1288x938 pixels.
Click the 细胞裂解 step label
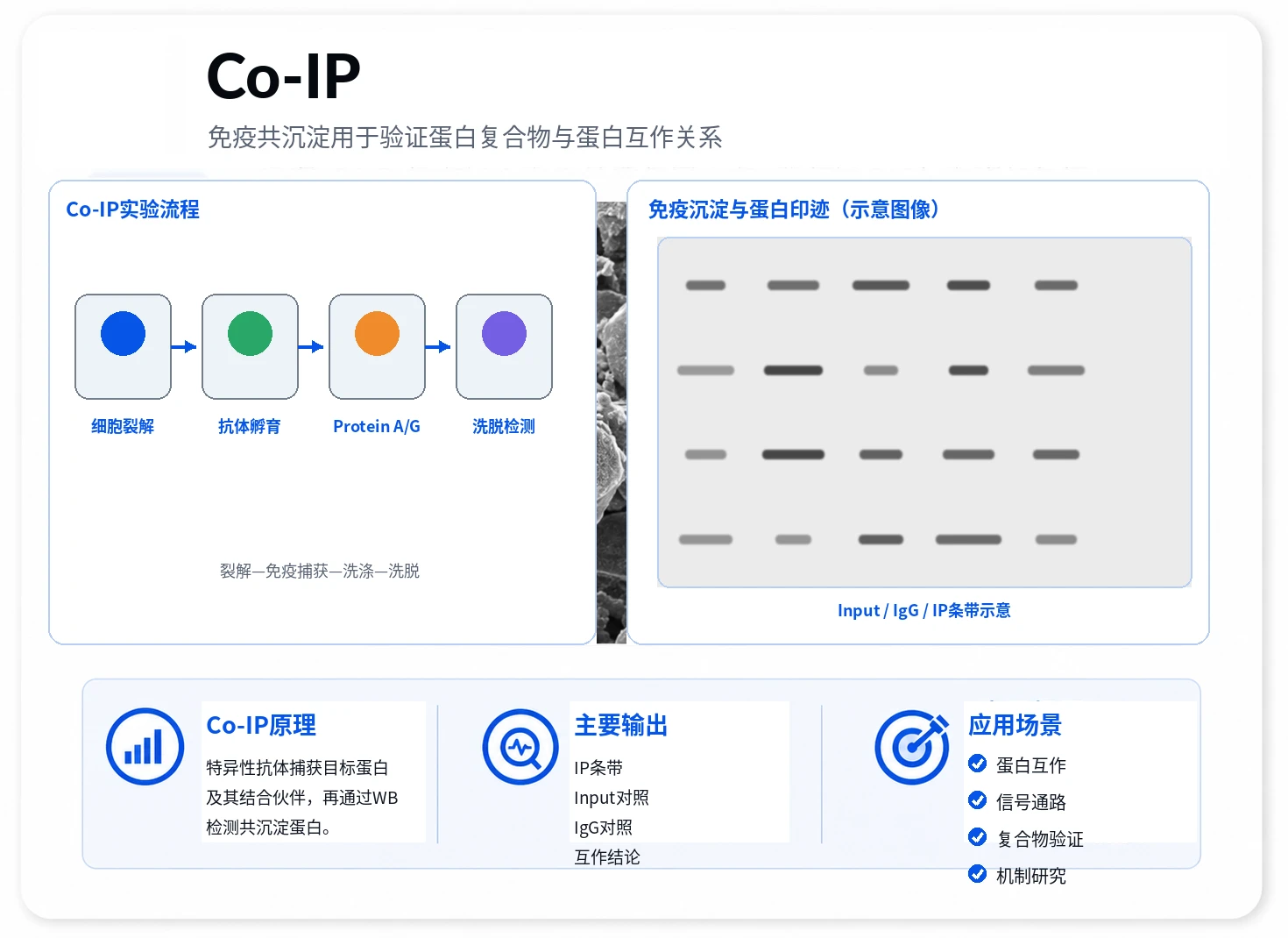point(123,426)
